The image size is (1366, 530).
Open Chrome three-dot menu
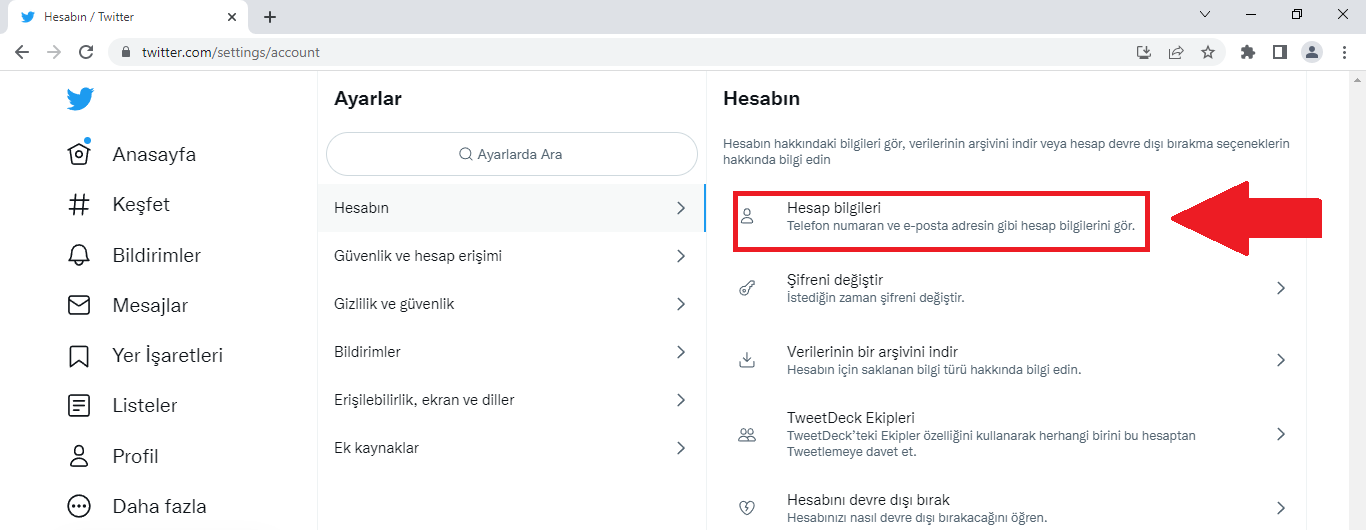tap(1344, 52)
